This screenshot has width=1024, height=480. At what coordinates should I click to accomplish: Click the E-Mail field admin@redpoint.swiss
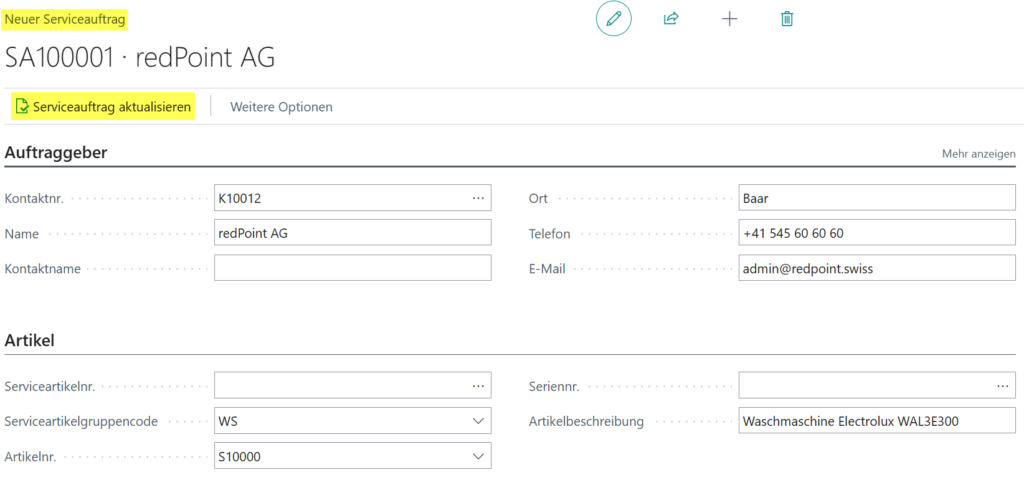coord(877,268)
